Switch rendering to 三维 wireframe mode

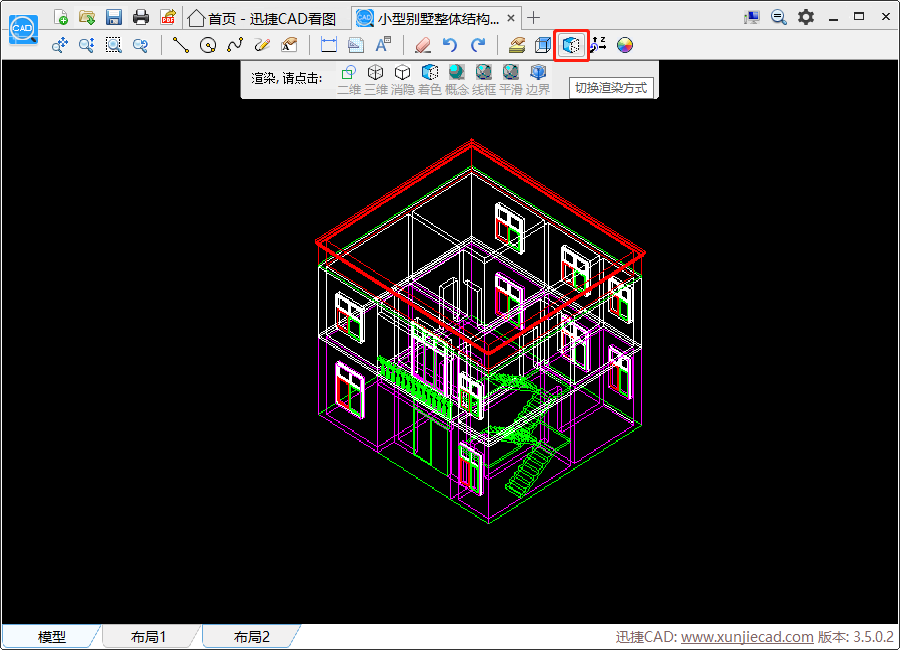(x=375, y=80)
